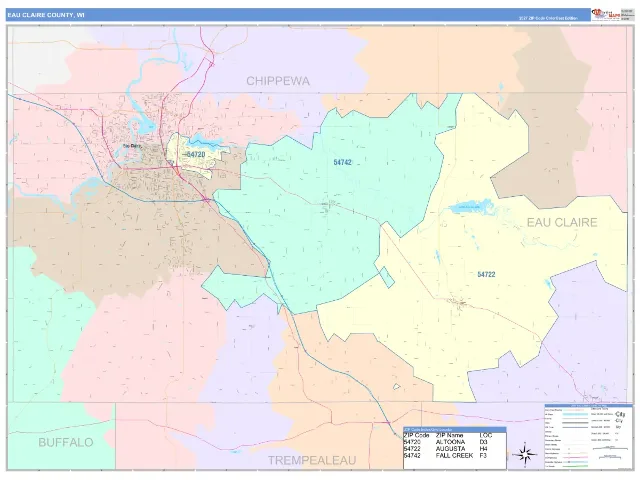The height and width of the screenshot is (480, 640).
Task: Click AUGUSTA in the ZIP index table
Action: pyautogui.click(x=450, y=449)
